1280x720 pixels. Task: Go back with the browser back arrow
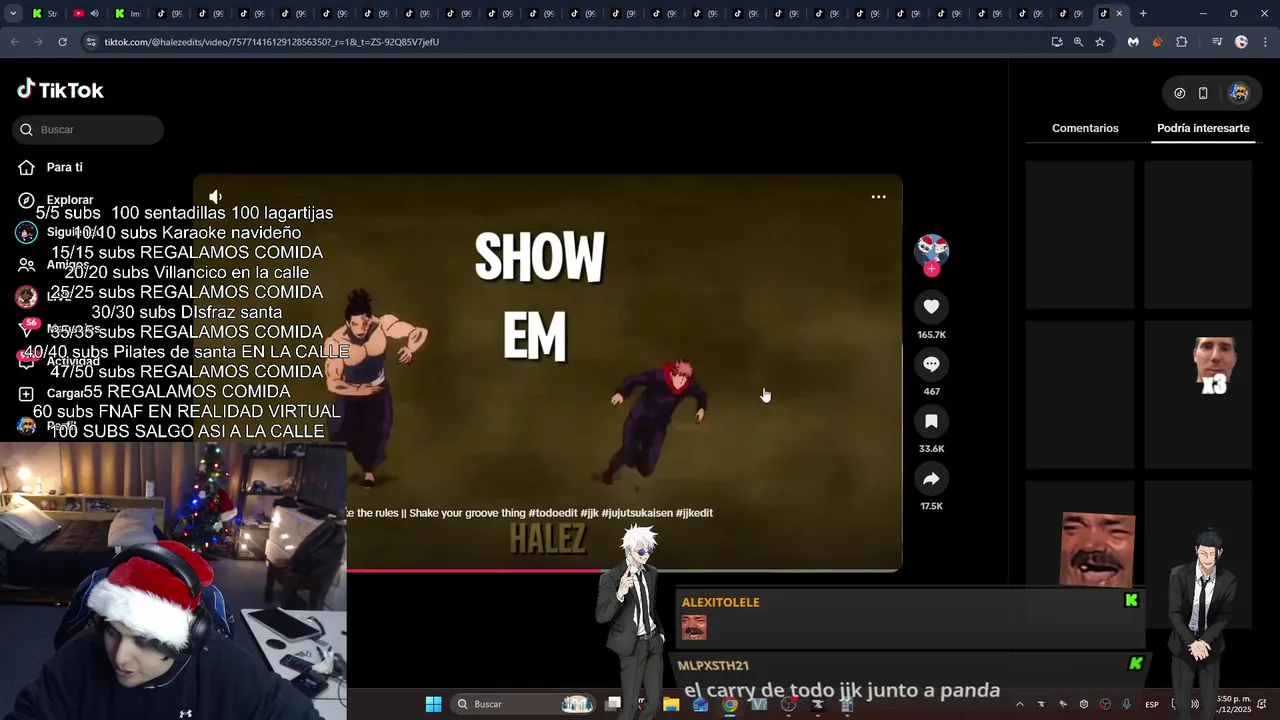[x=14, y=42]
